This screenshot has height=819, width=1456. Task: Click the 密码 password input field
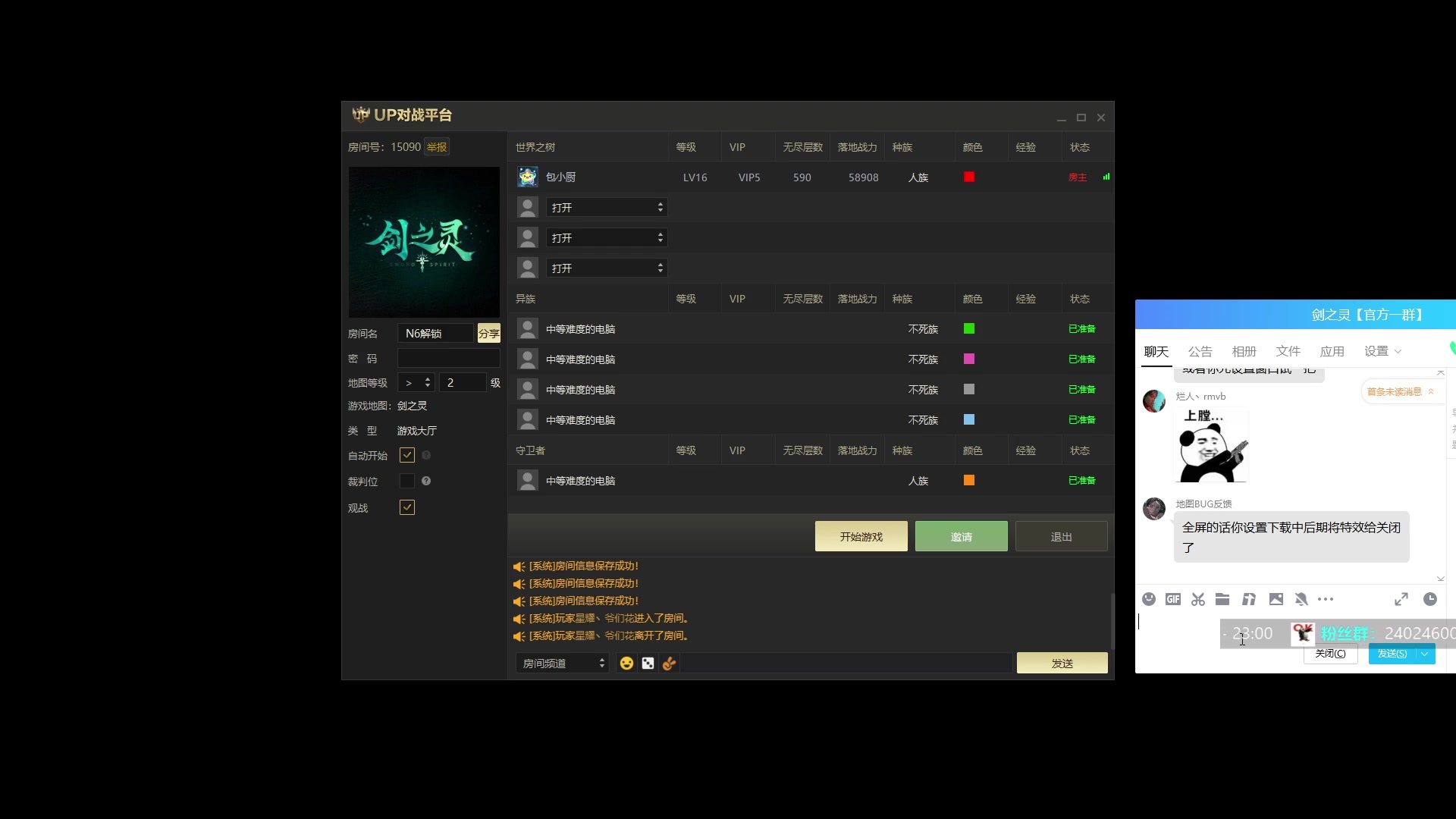(449, 358)
